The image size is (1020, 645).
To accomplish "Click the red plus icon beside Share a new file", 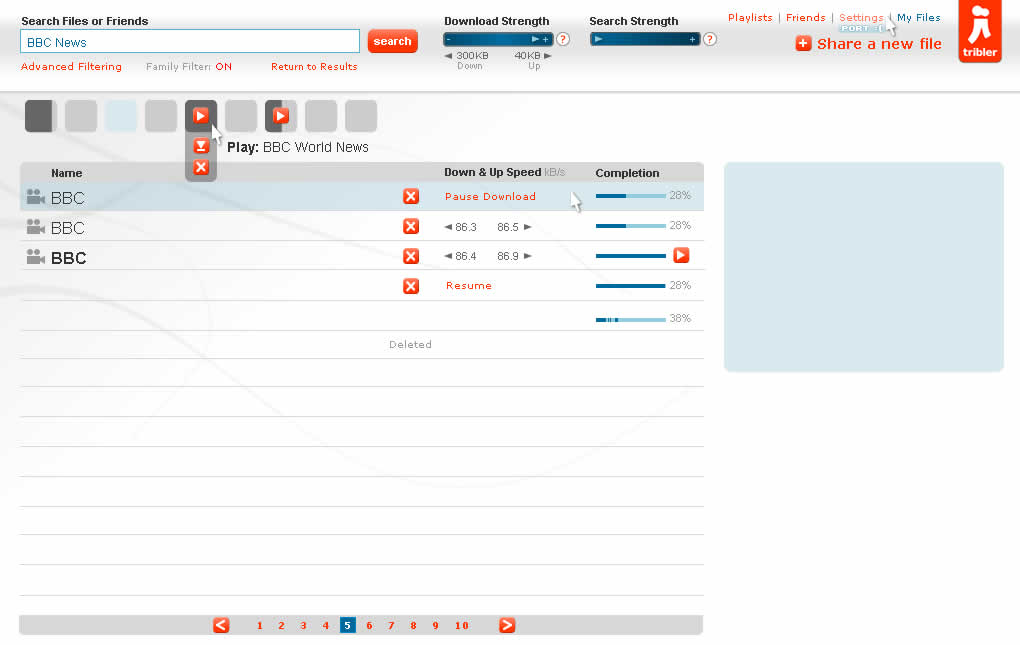I will click(803, 44).
